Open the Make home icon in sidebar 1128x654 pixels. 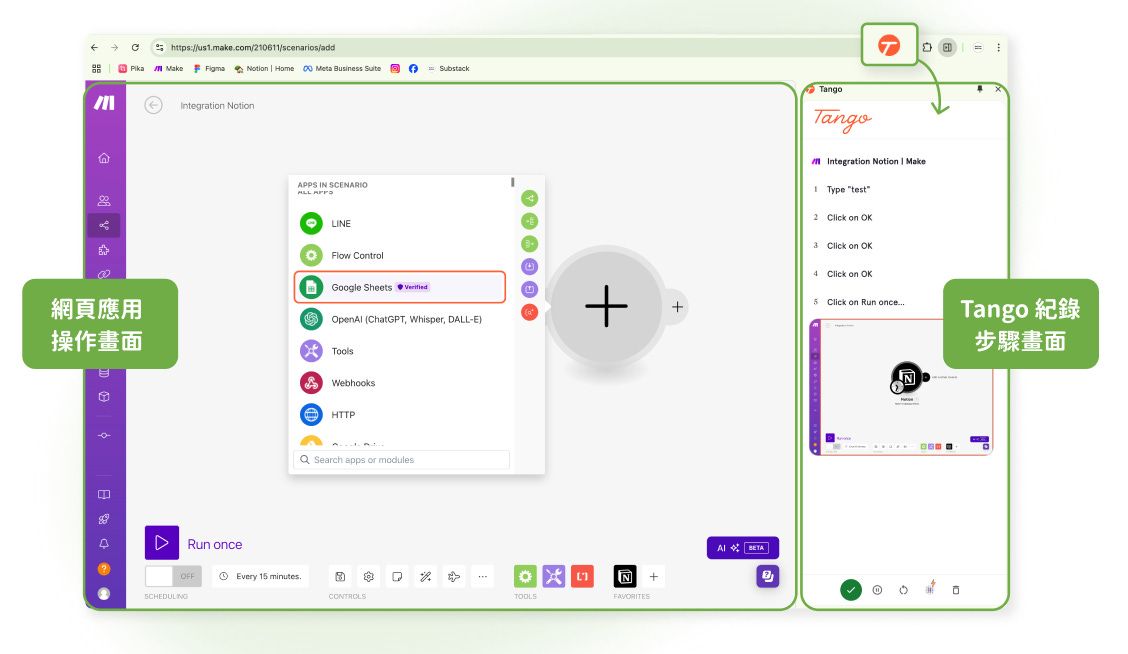(x=104, y=158)
